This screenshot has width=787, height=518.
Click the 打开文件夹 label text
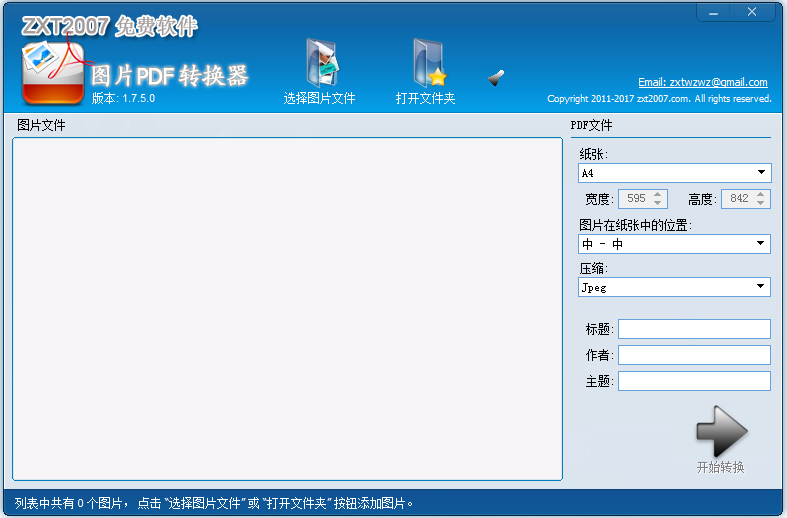[425, 98]
